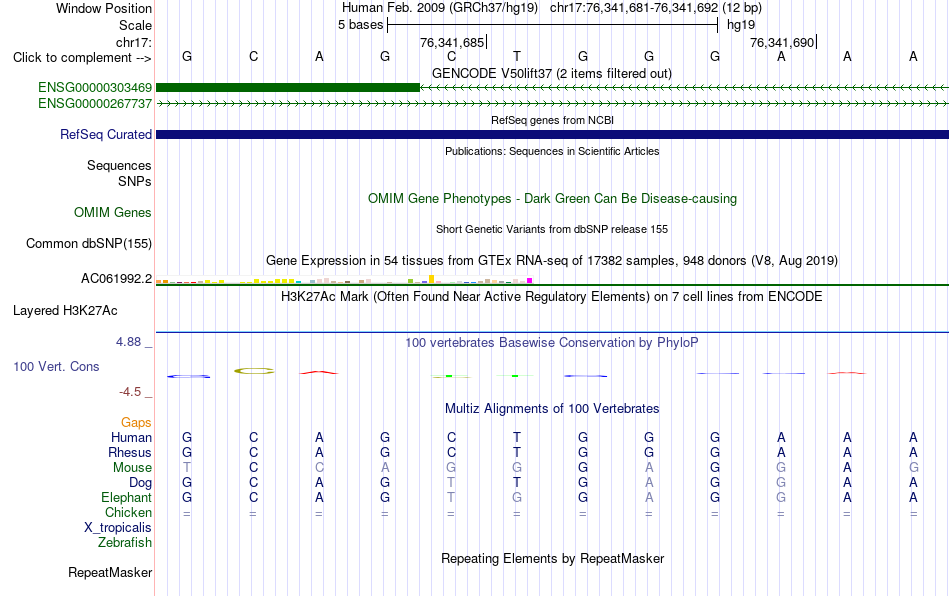Screen dimensions: 950x596
Task: Click the SNPs track label
Action: [x=135, y=181]
